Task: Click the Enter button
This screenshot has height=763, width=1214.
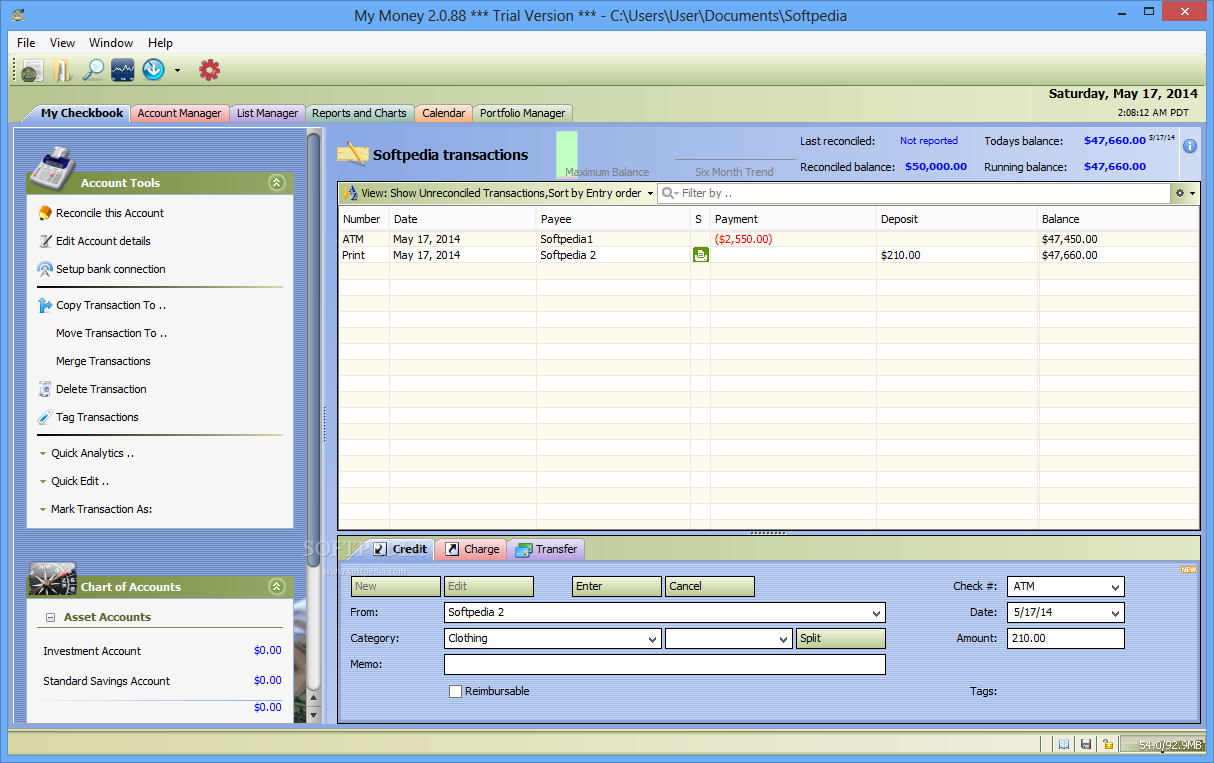Action: pyautogui.click(x=617, y=587)
